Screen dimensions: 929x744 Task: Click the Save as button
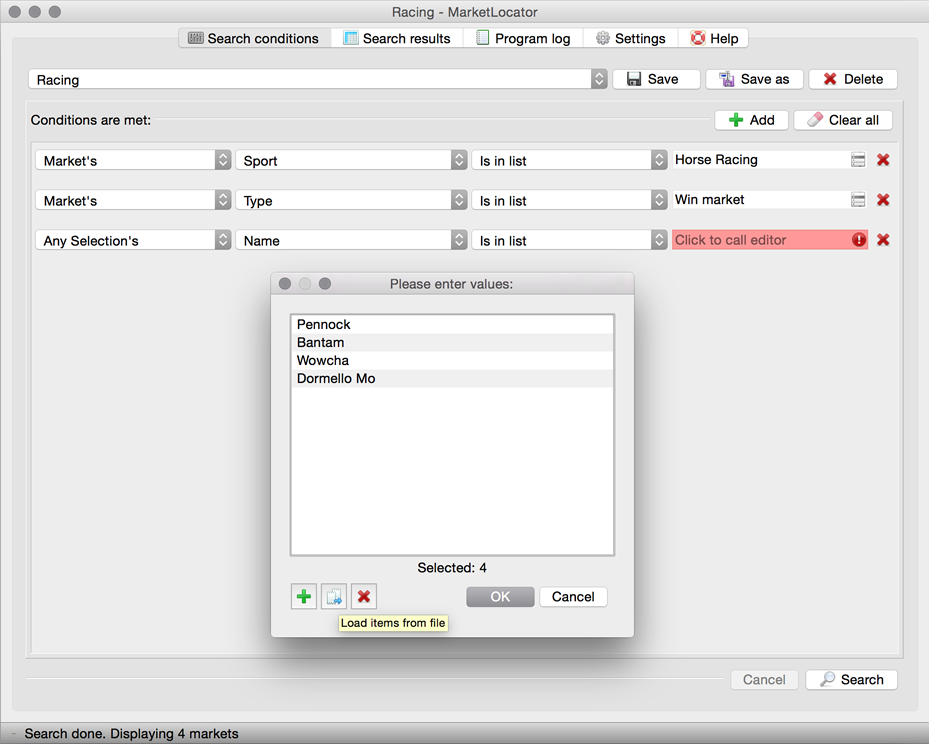pyautogui.click(x=754, y=79)
